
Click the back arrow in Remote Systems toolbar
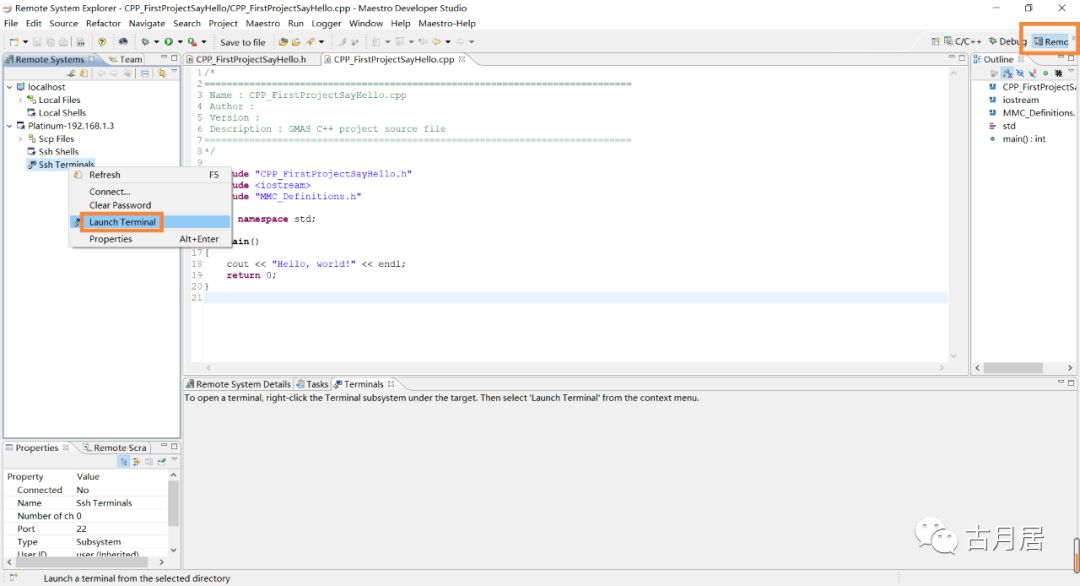click(x=101, y=73)
